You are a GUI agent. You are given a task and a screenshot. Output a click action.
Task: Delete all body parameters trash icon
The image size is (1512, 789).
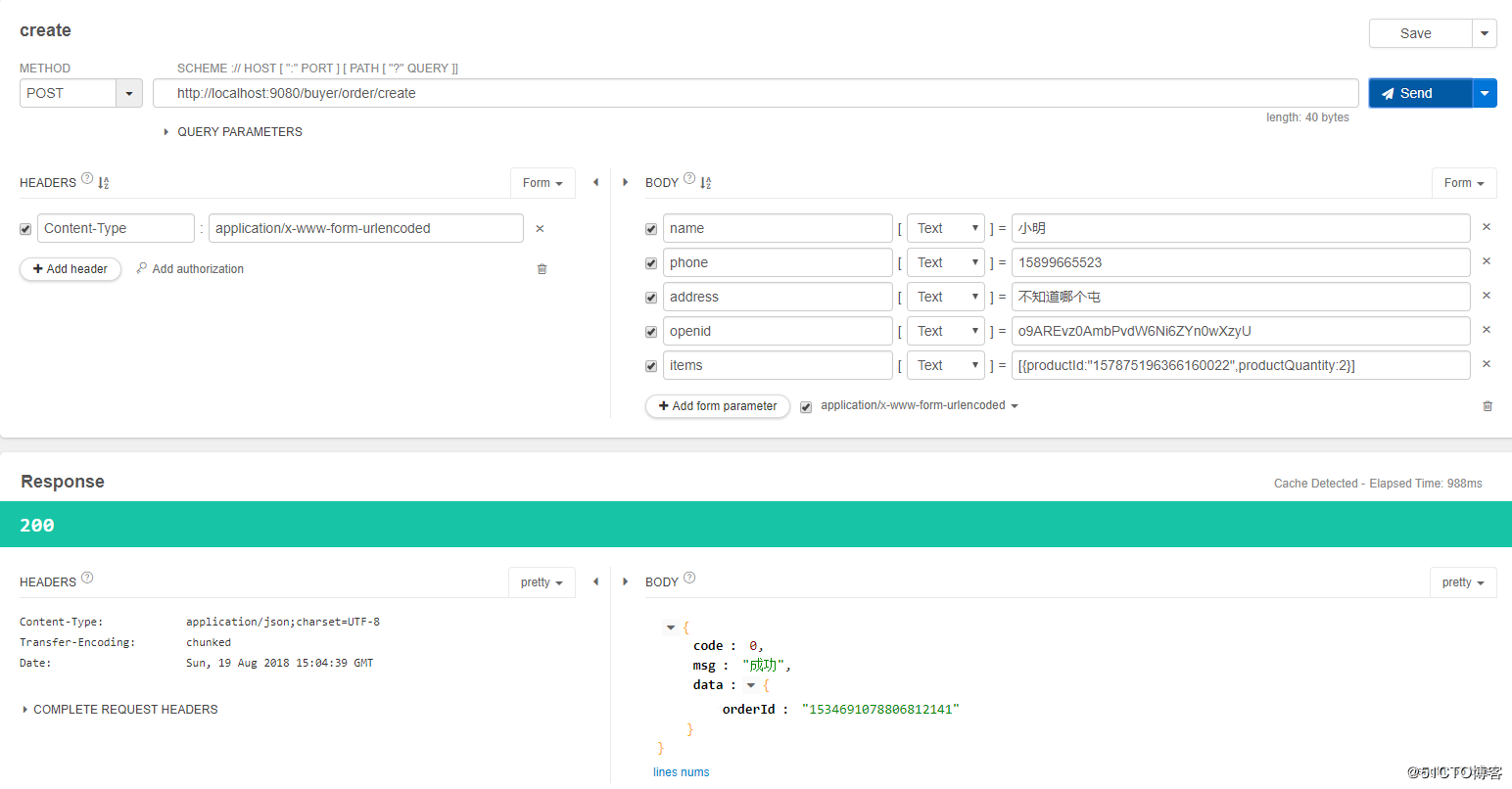pos(1488,405)
